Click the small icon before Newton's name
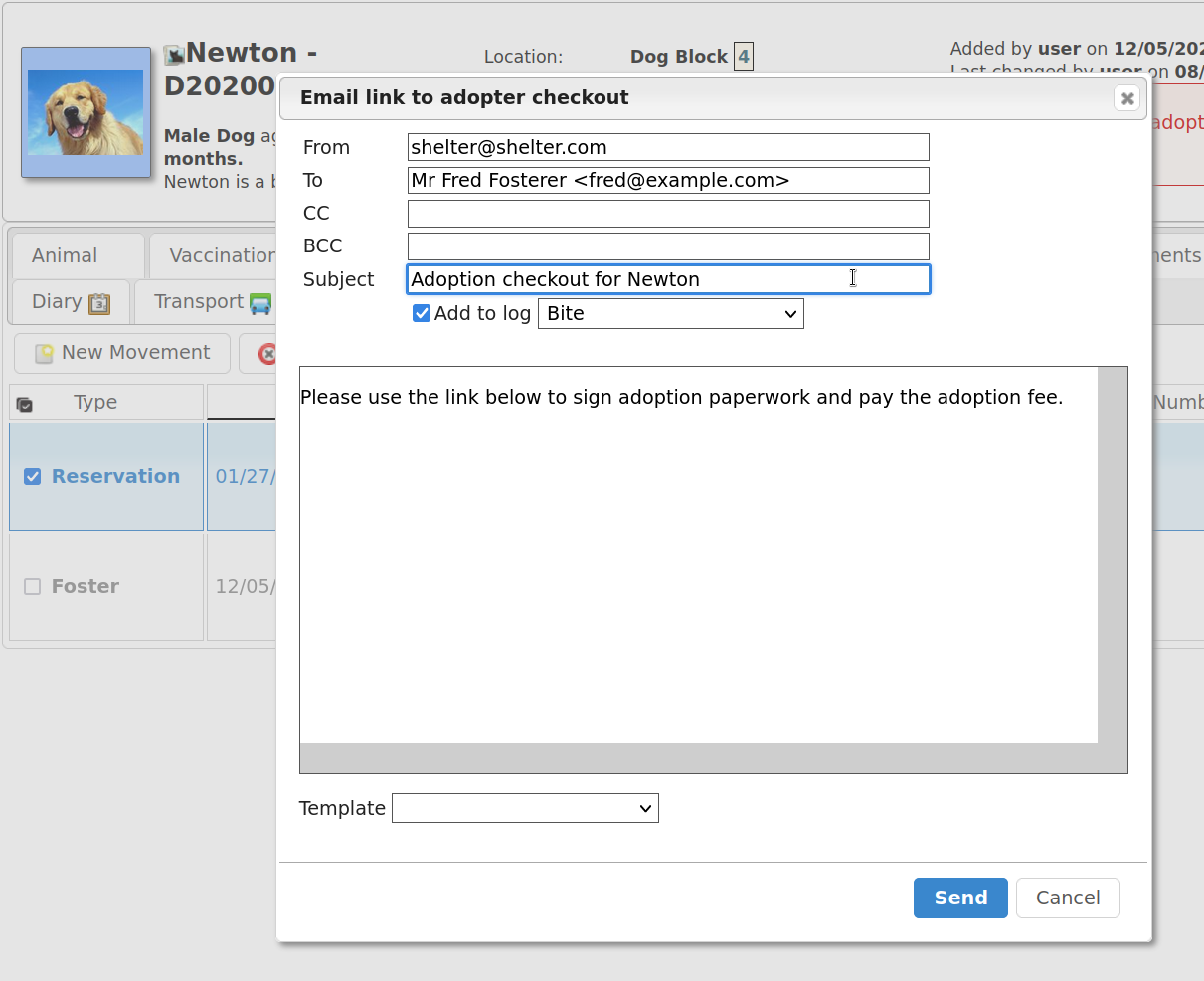Image resolution: width=1204 pixels, height=981 pixels. pyautogui.click(x=174, y=55)
